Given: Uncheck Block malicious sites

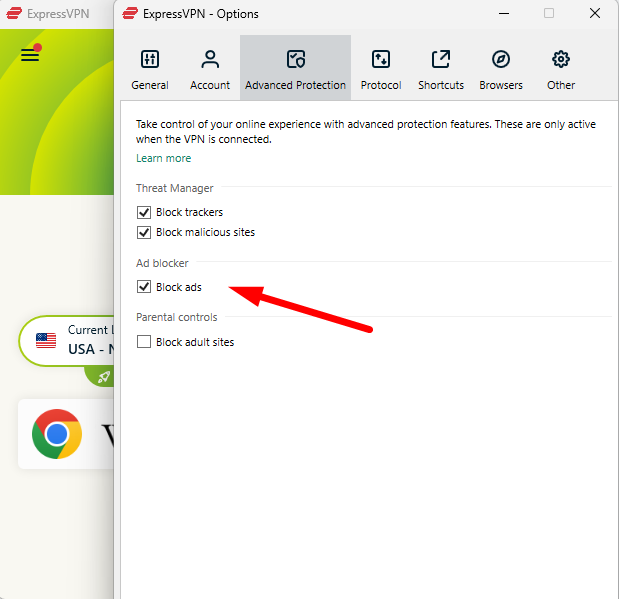Looking at the screenshot, I should click(144, 232).
